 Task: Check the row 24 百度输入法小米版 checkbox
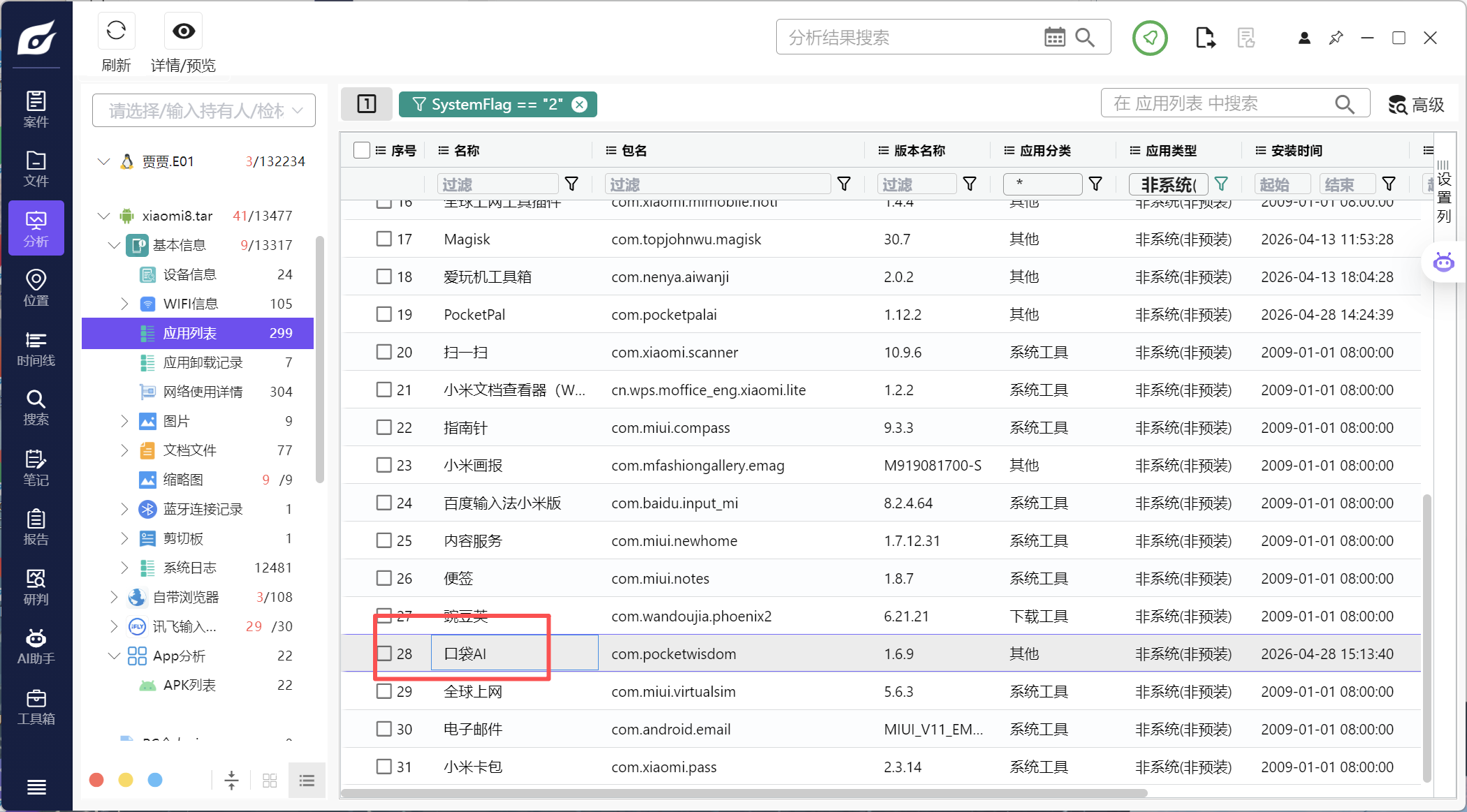click(x=384, y=503)
